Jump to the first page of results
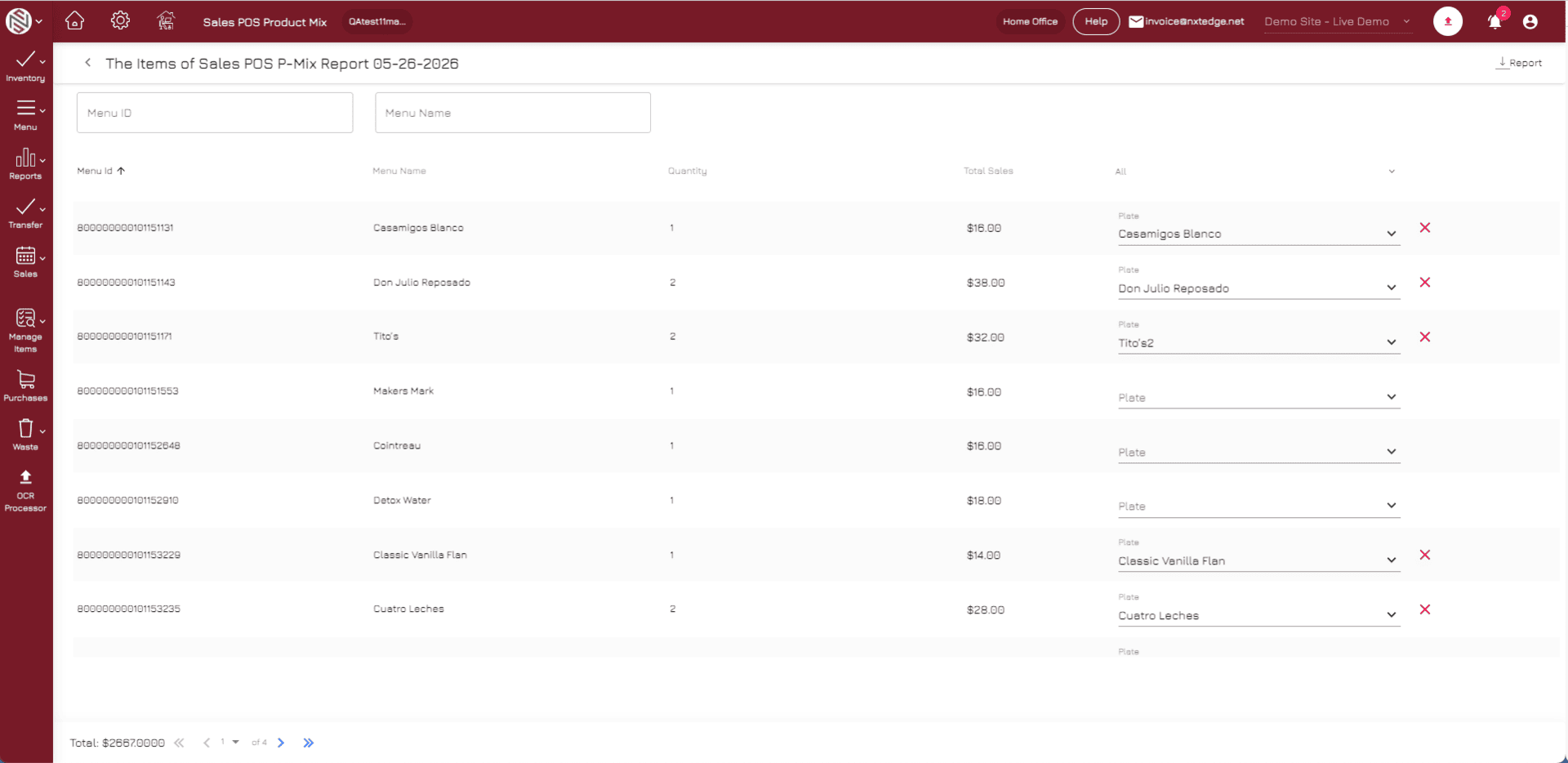The image size is (1568, 763). click(x=180, y=743)
